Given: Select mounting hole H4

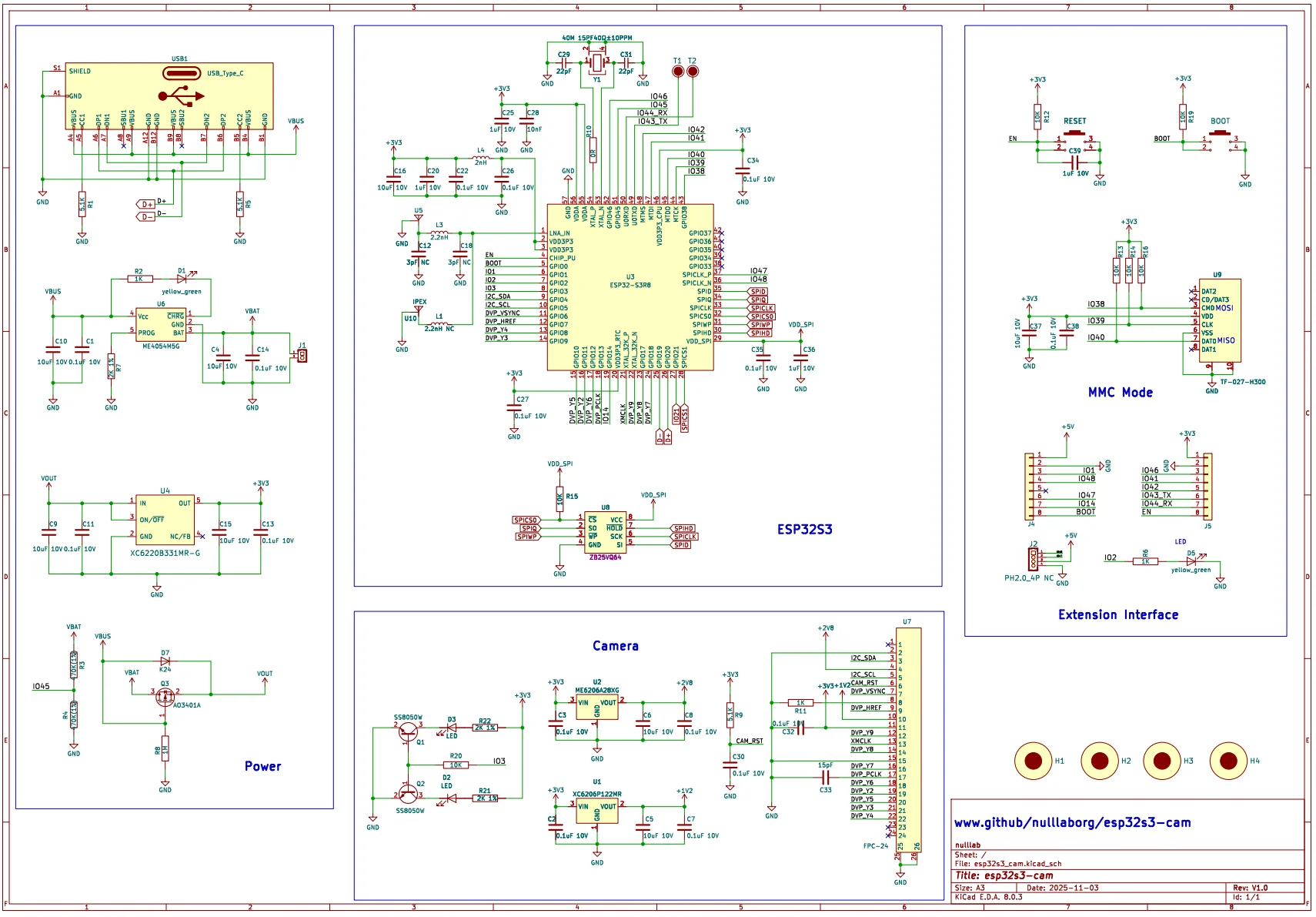Looking at the screenshot, I should [x=1228, y=761].
